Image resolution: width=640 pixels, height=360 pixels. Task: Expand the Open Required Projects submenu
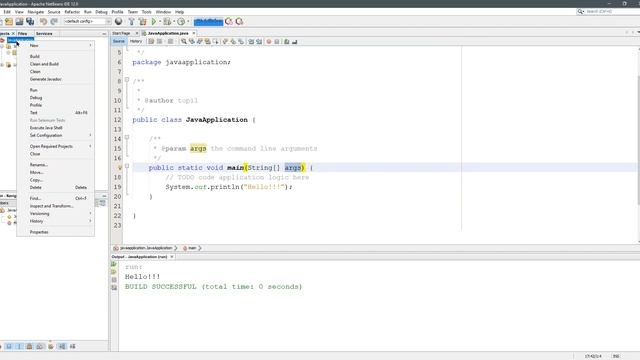(56, 146)
